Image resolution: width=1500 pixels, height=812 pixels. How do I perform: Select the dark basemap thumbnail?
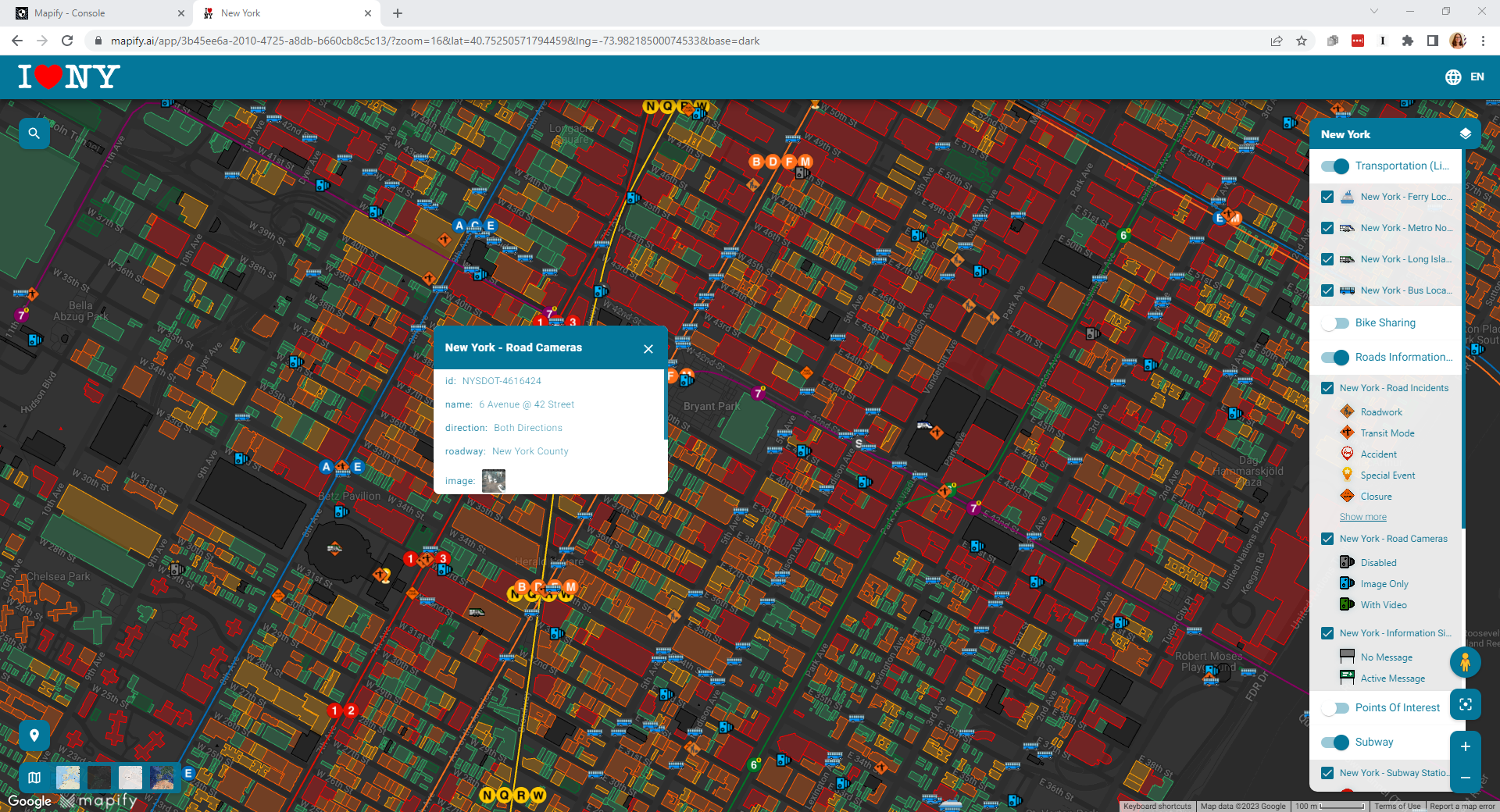[99, 778]
